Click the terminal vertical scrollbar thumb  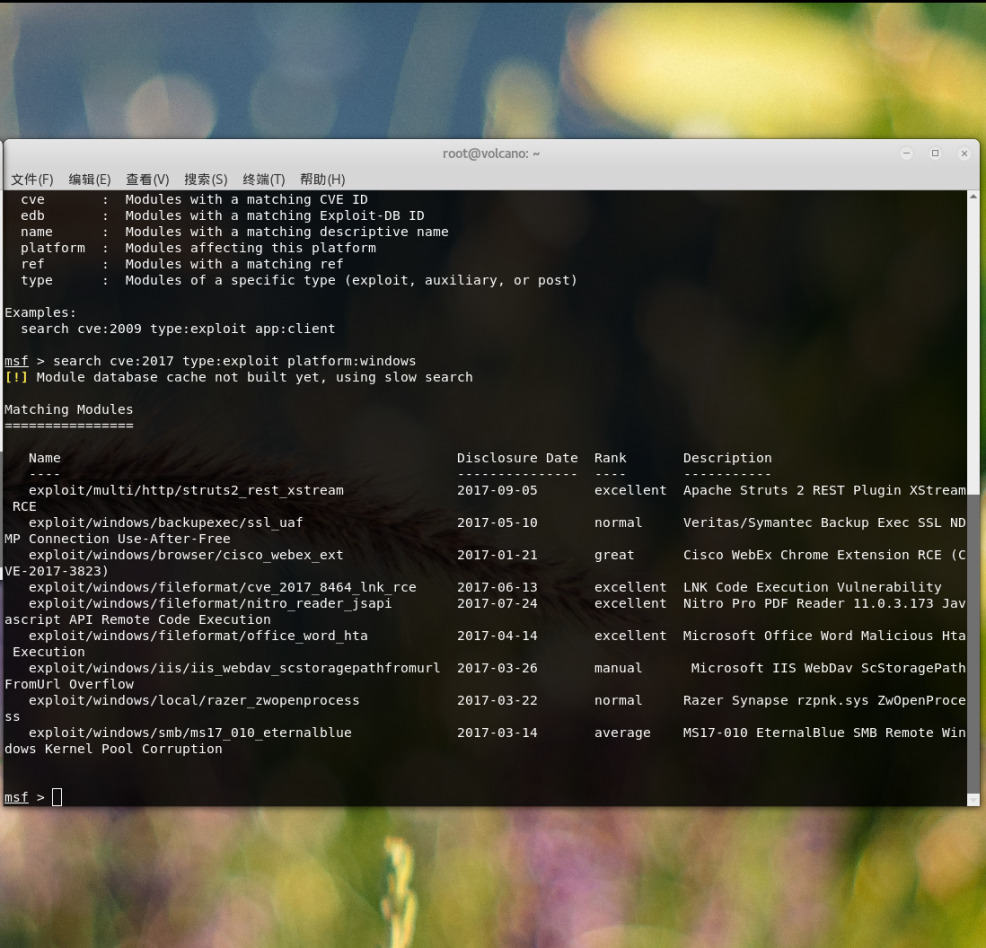click(x=973, y=644)
